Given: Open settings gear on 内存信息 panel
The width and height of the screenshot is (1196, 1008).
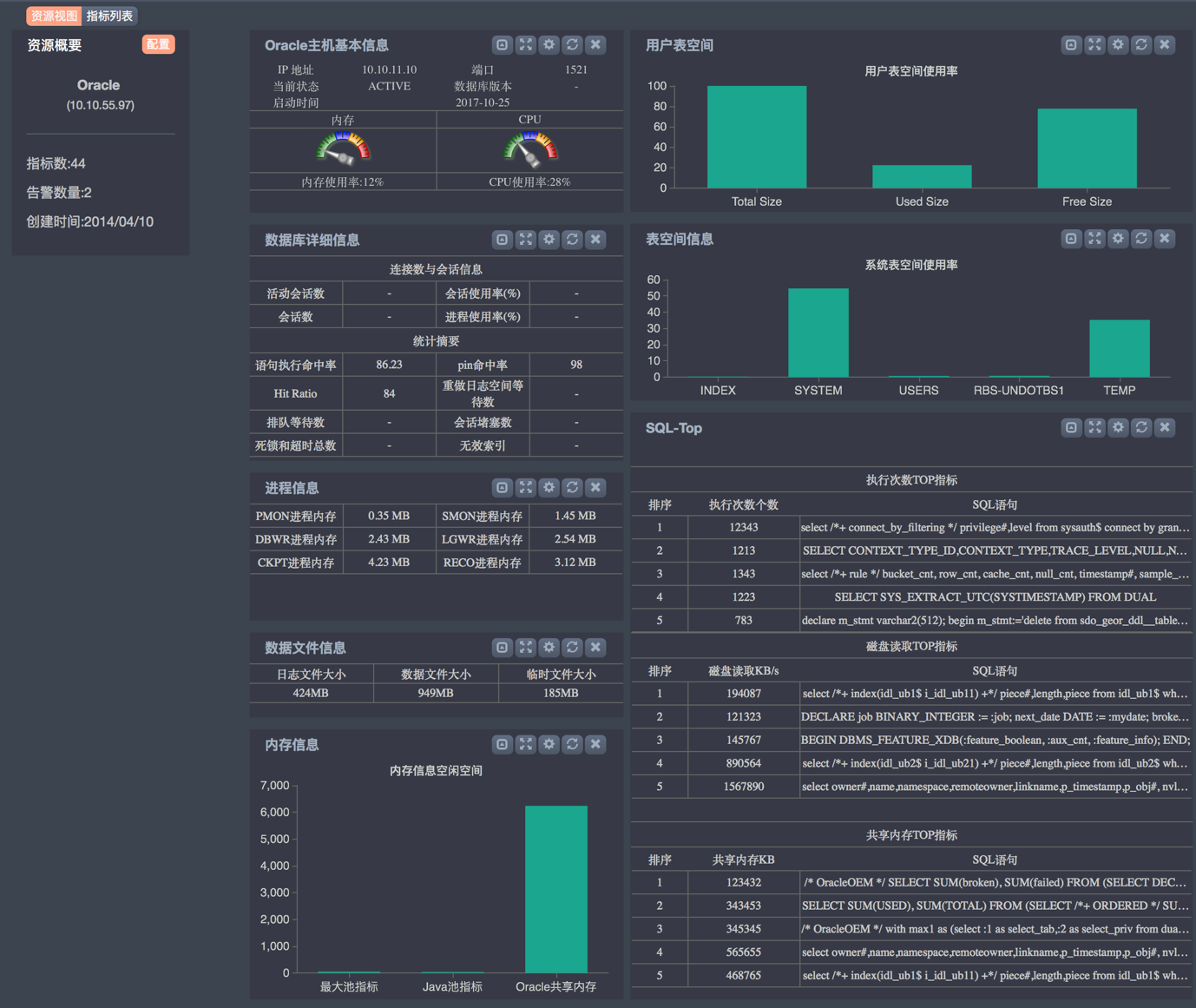Looking at the screenshot, I should pyautogui.click(x=549, y=744).
